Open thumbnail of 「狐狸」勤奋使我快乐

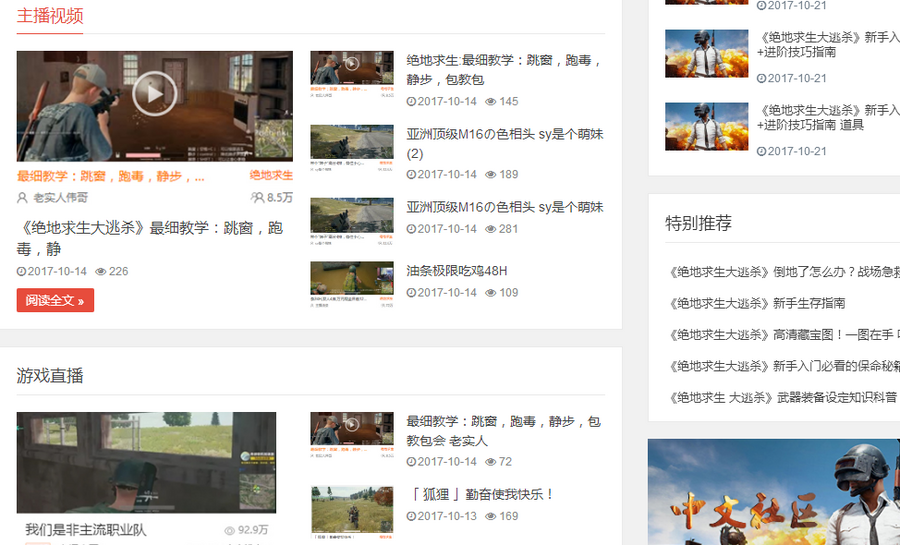click(x=352, y=512)
